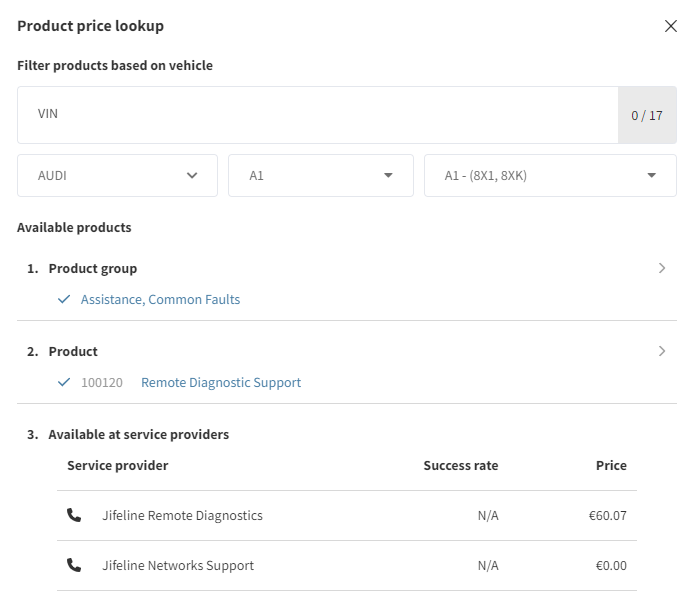This screenshot has height=612, width=691.
Task: Expand the Product section chevron
Action: pyautogui.click(x=661, y=351)
